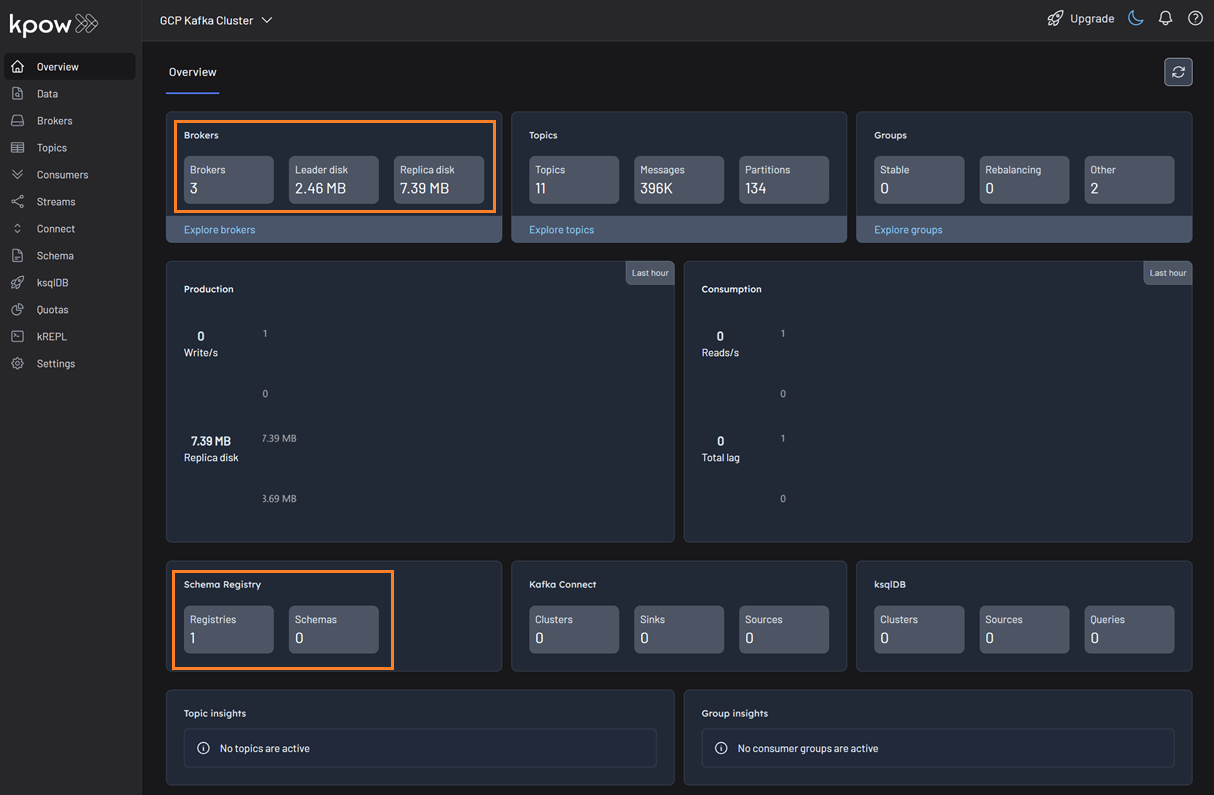This screenshot has height=795, width=1214.
Task: Select the Overview tab
Action: tap(192, 72)
